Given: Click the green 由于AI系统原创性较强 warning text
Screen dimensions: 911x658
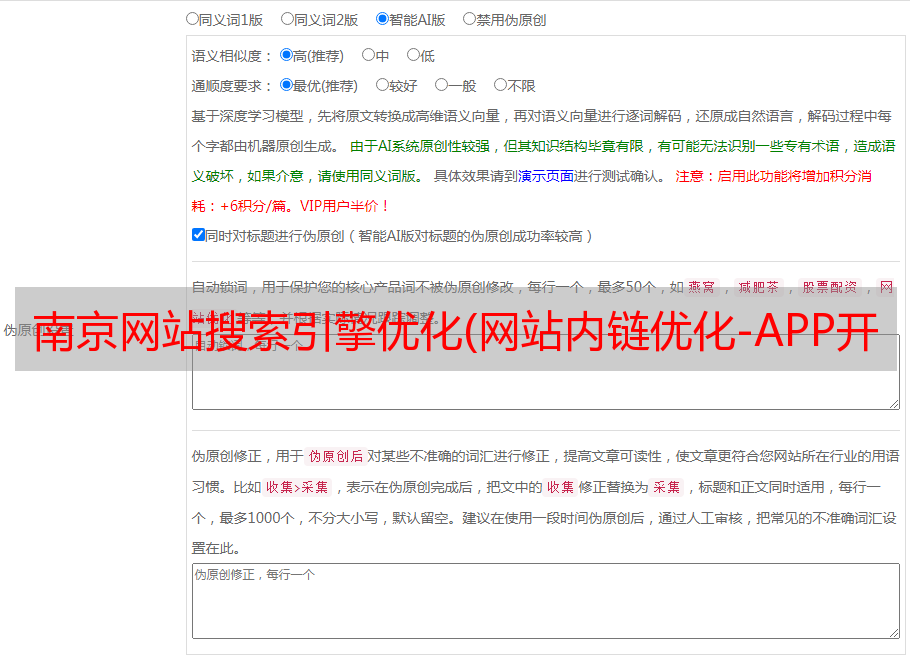Looking at the screenshot, I should pyautogui.click(x=420, y=146).
